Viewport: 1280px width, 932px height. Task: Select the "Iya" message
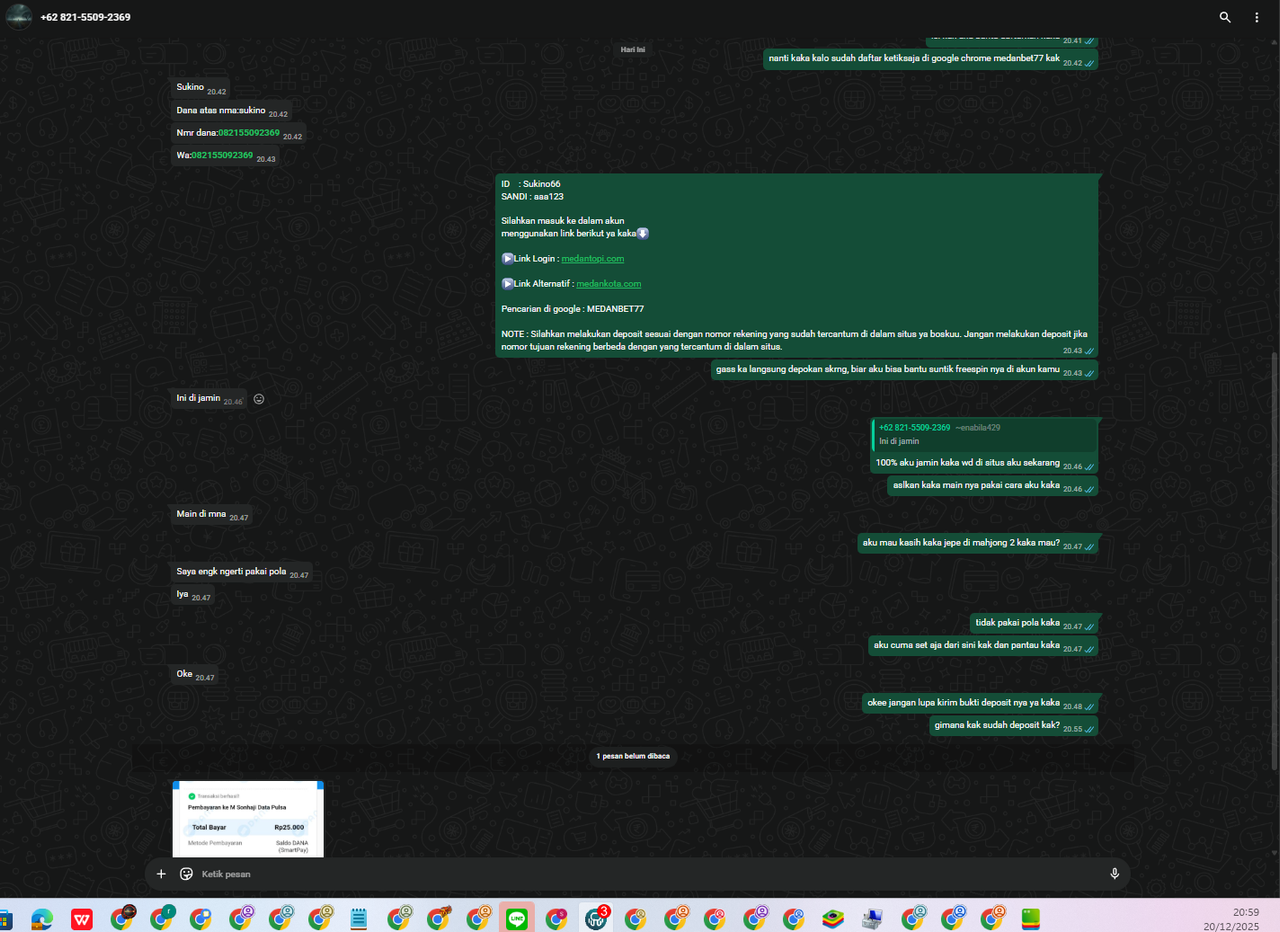click(x=193, y=595)
